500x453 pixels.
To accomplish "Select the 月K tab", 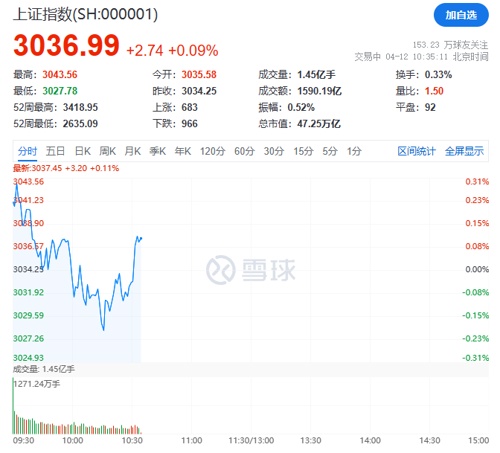I will pyautogui.click(x=133, y=151).
